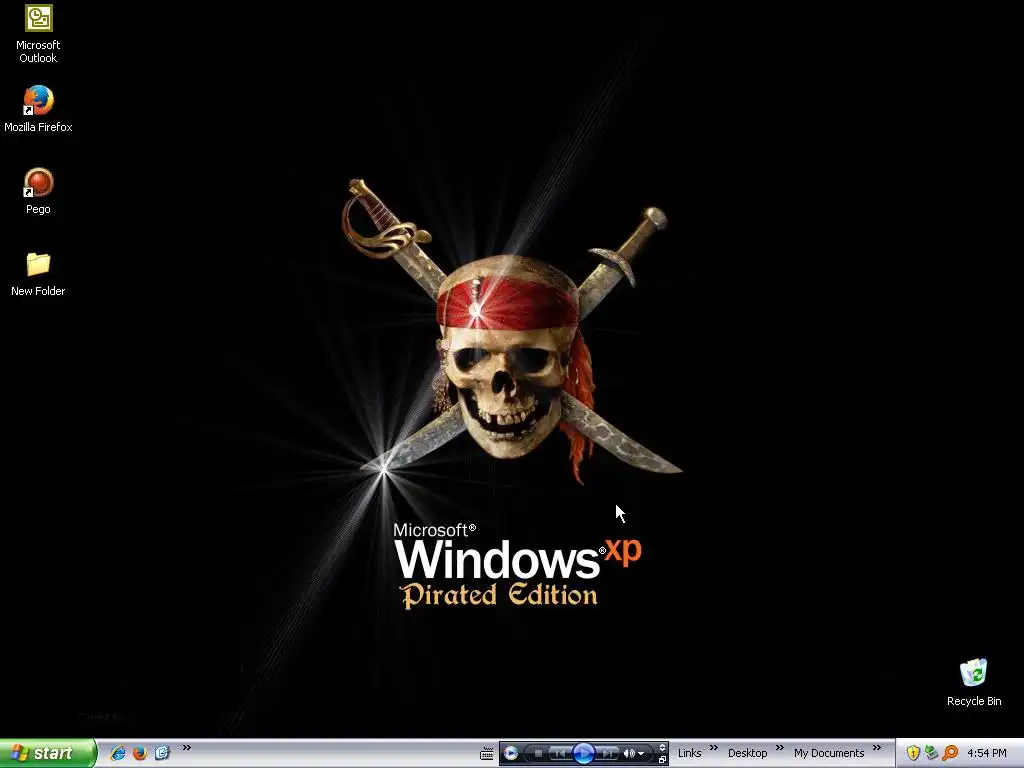The width and height of the screenshot is (1024, 768).
Task: Expand the Quick Launch overflow chevron
Action: tap(187, 748)
